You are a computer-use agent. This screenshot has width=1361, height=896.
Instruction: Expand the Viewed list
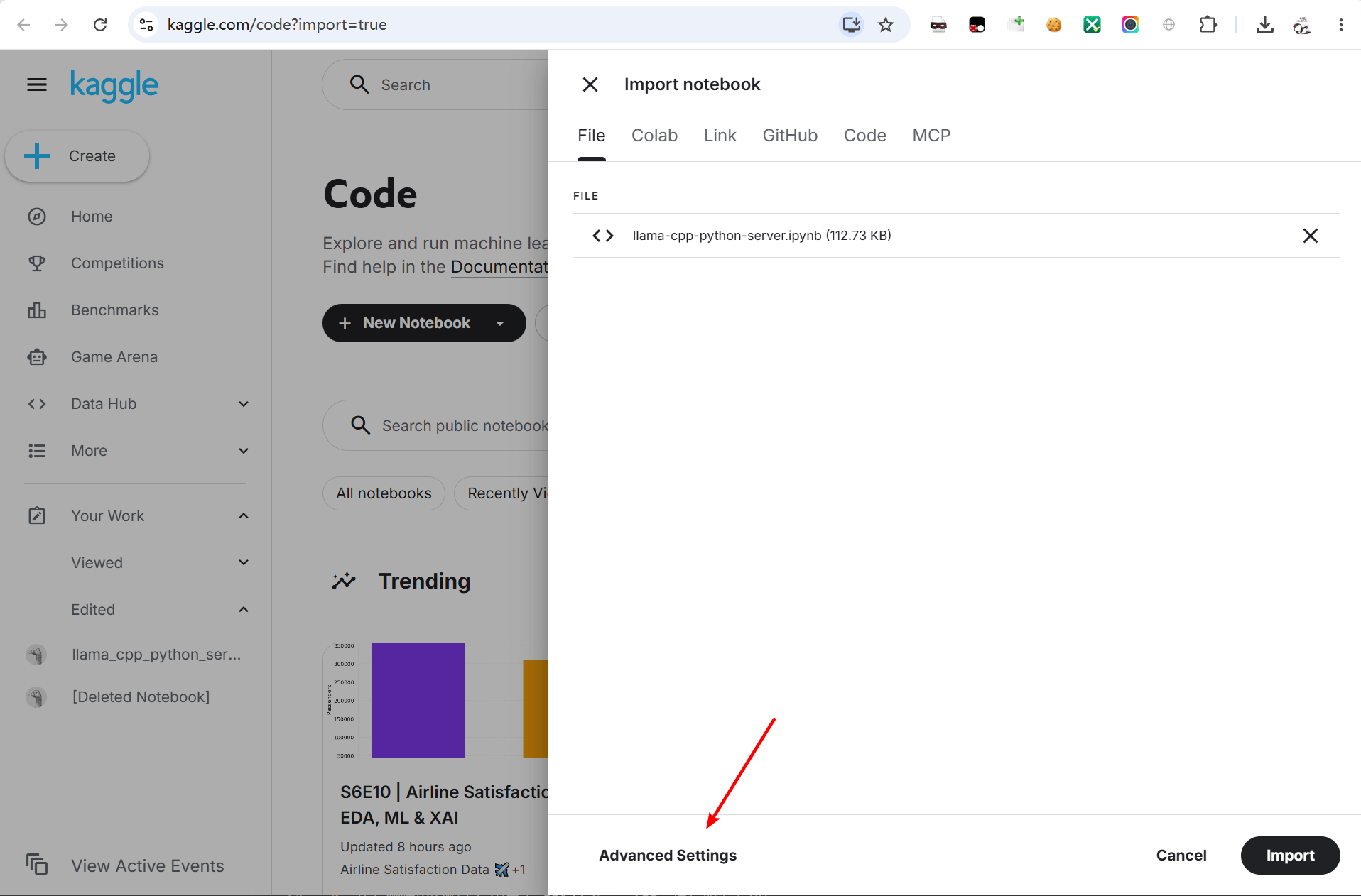tap(244, 563)
